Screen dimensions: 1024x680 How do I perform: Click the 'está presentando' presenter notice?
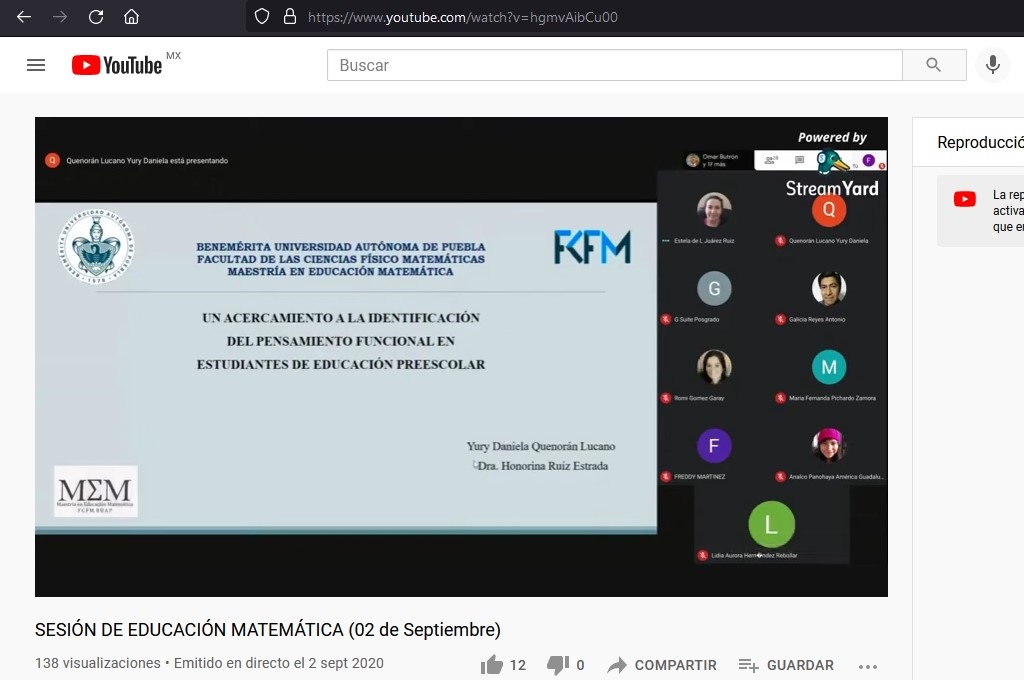click(147, 161)
